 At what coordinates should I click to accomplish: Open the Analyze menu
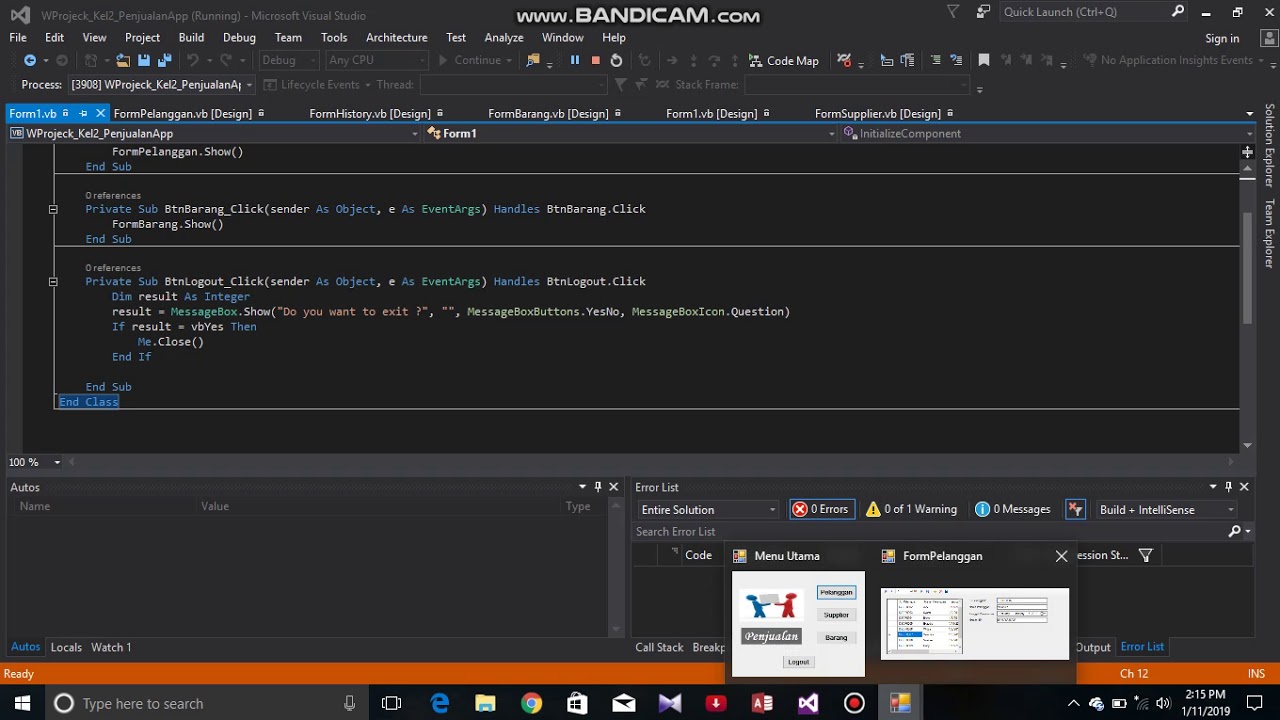(504, 37)
